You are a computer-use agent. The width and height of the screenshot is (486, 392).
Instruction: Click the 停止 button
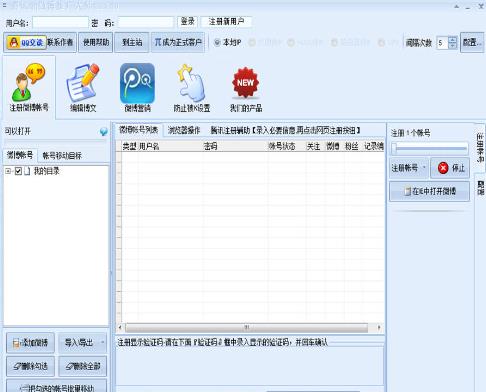pyautogui.click(x=450, y=168)
